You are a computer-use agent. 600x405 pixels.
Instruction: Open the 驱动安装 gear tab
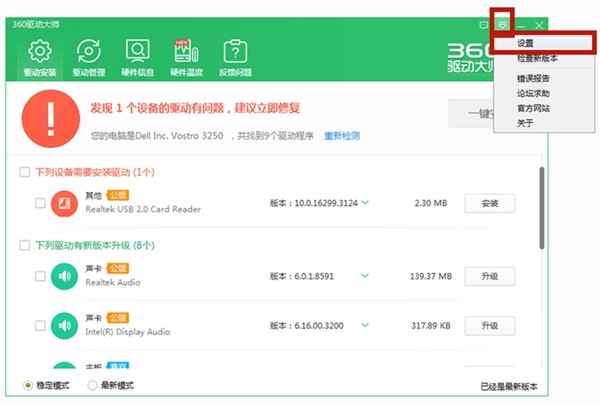click(x=40, y=57)
